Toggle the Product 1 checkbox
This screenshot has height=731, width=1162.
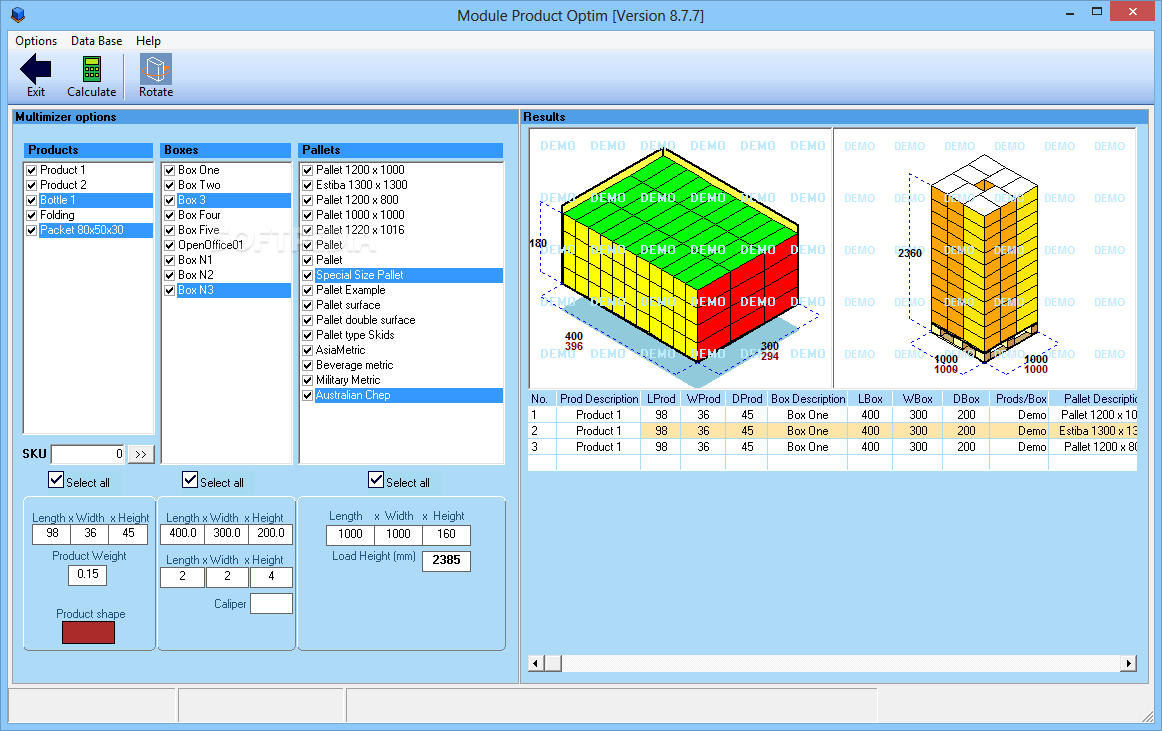pyautogui.click(x=32, y=170)
